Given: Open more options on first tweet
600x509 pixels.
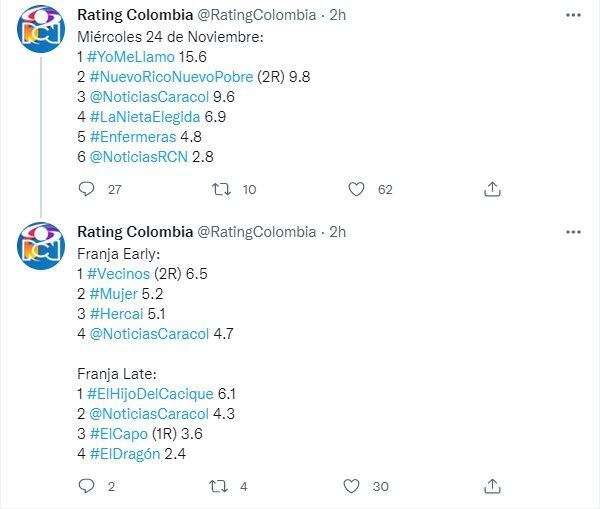Looking at the screenshot, I should 572,15.
